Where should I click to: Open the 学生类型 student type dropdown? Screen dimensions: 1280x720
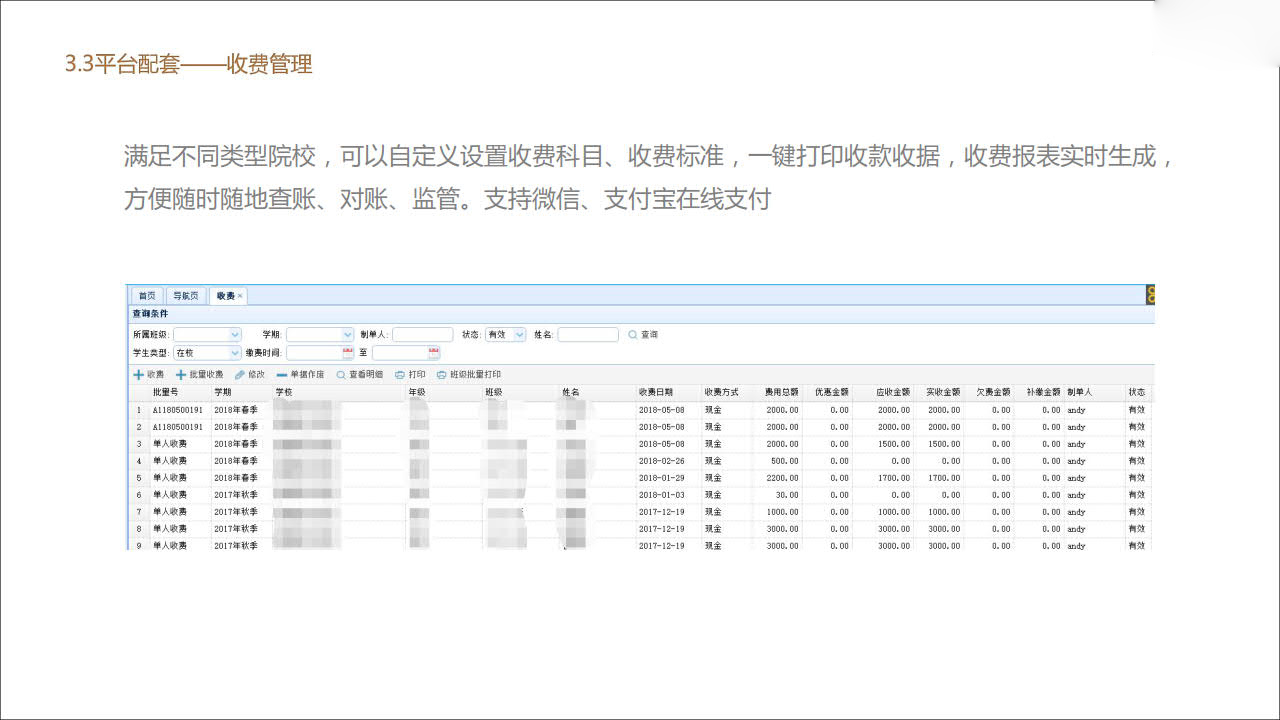(x=235, y=353)
